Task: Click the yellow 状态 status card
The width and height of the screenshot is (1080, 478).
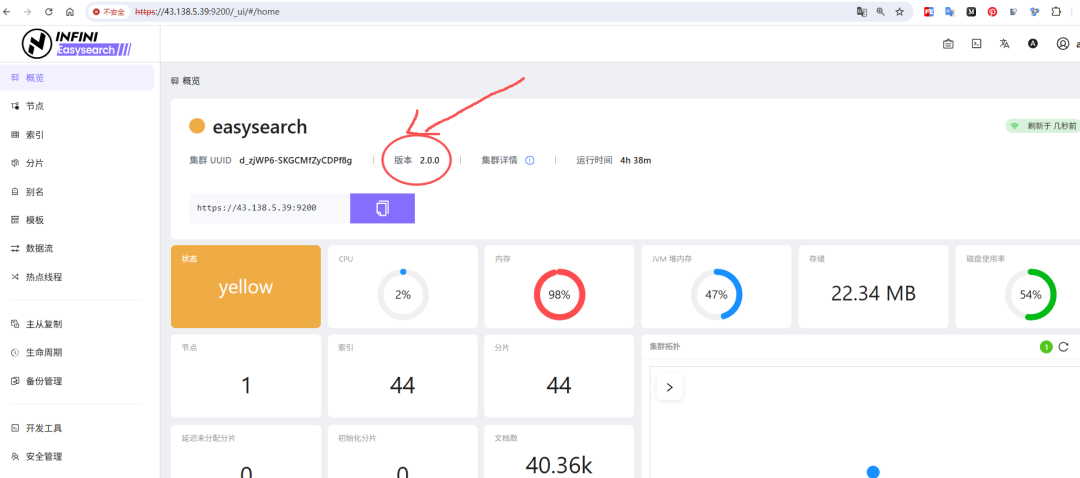Action: pos(246,287)
